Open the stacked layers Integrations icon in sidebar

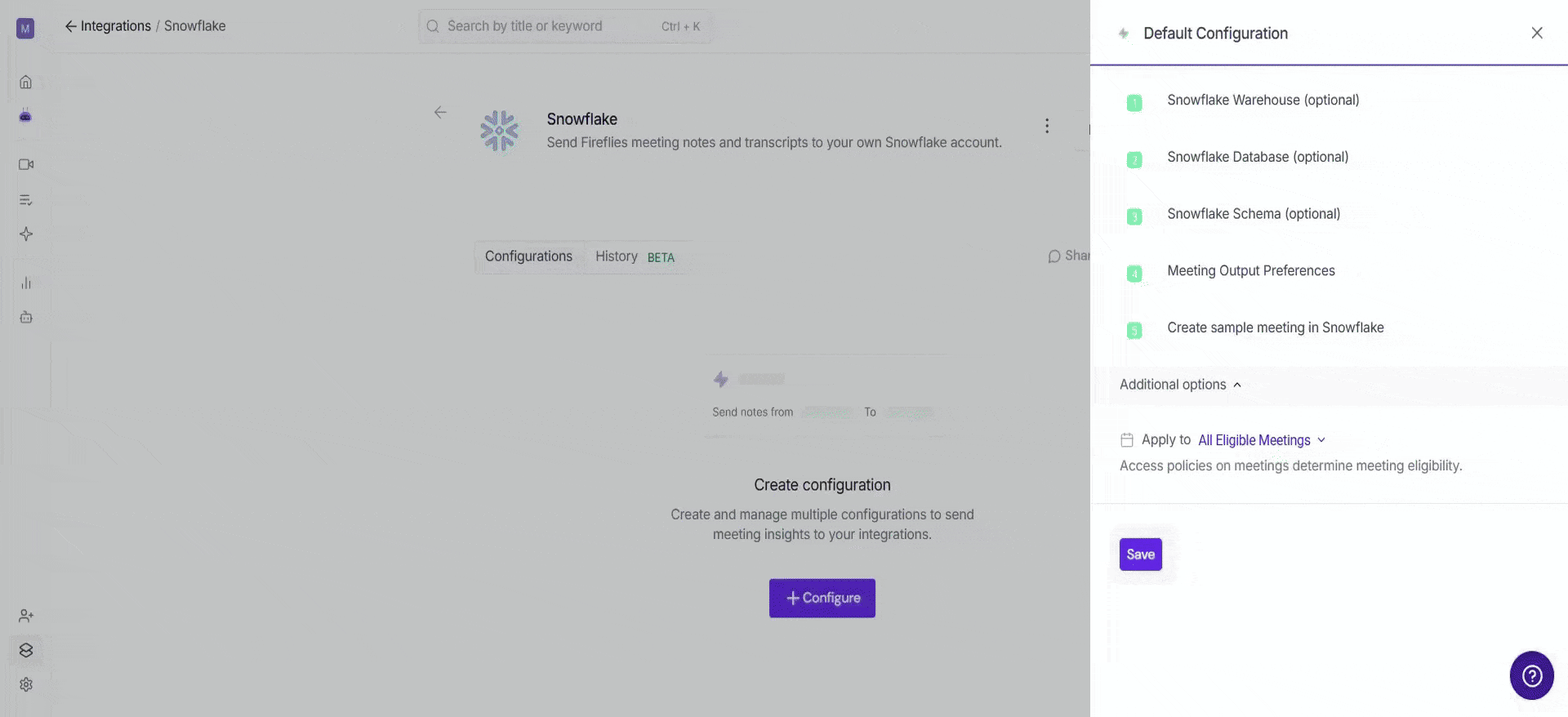pyautogui.click(x=26, y=650)
